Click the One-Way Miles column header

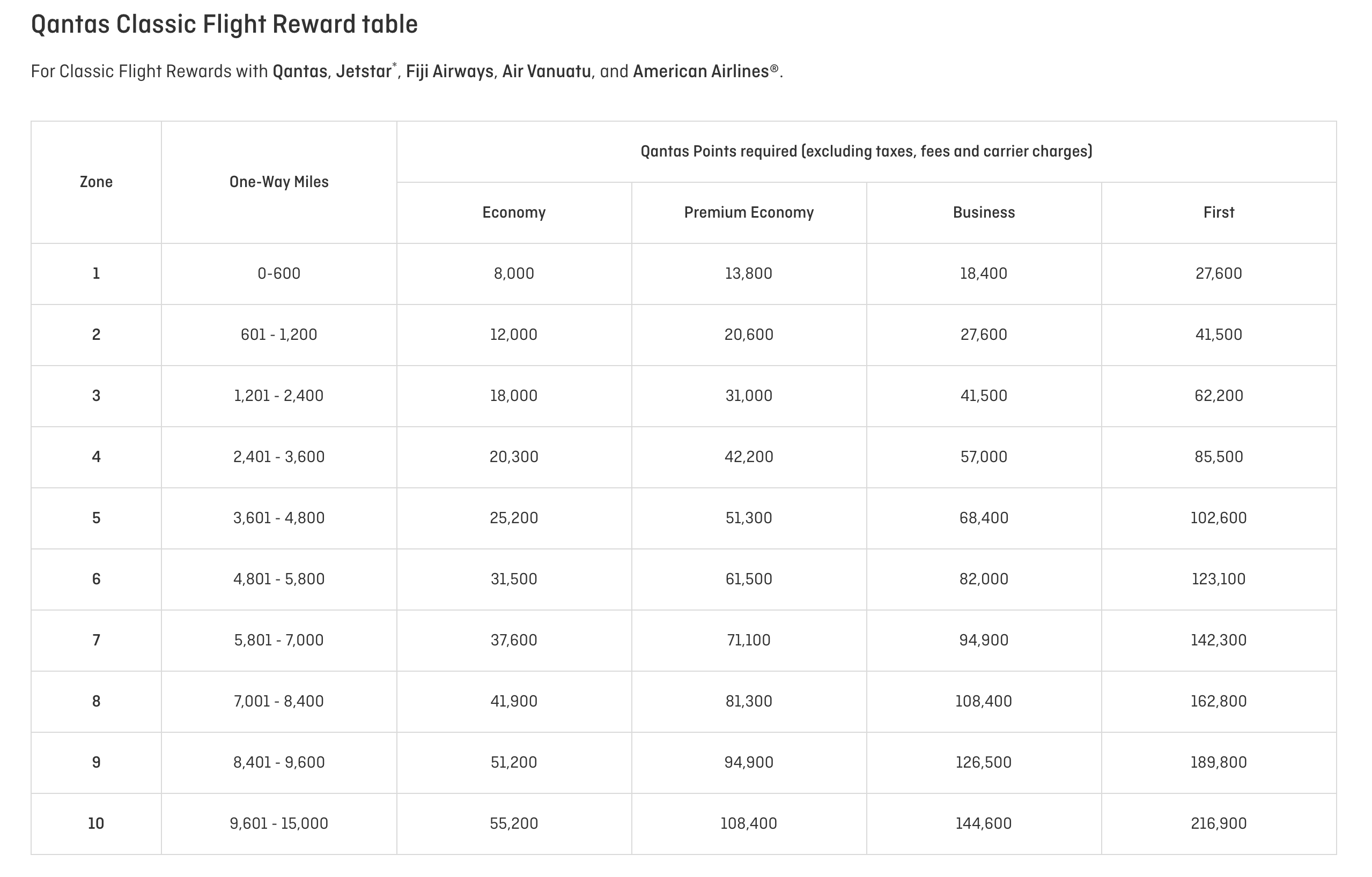point(278,182)
